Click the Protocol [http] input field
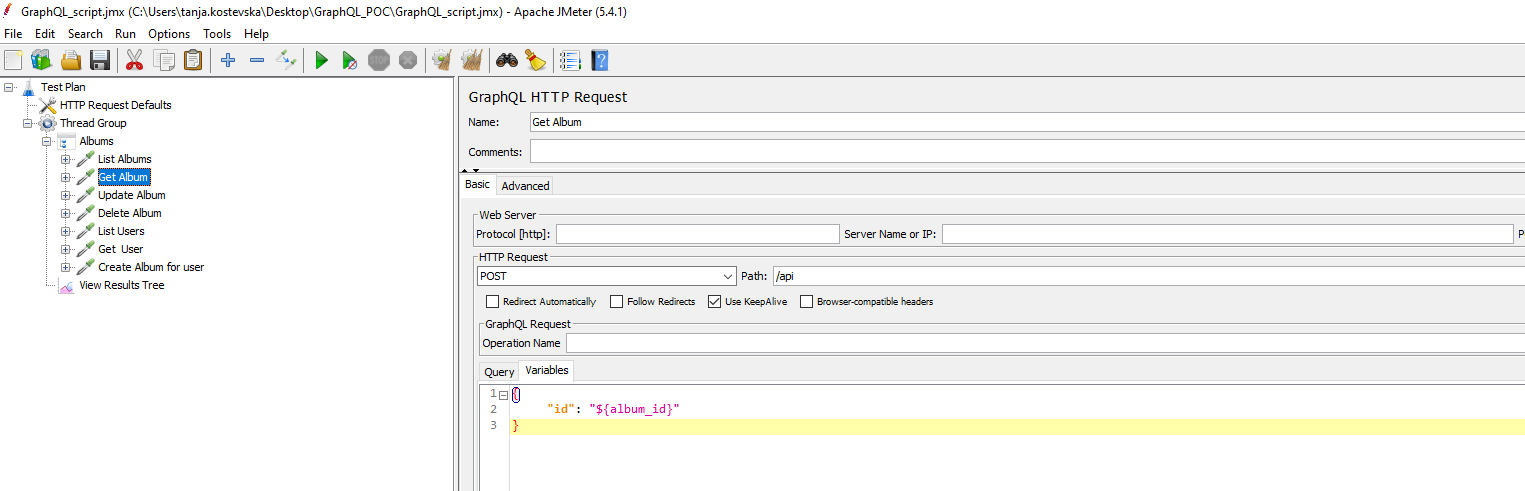The width and height of the screenshot is (1525, 491). [698, 234]
